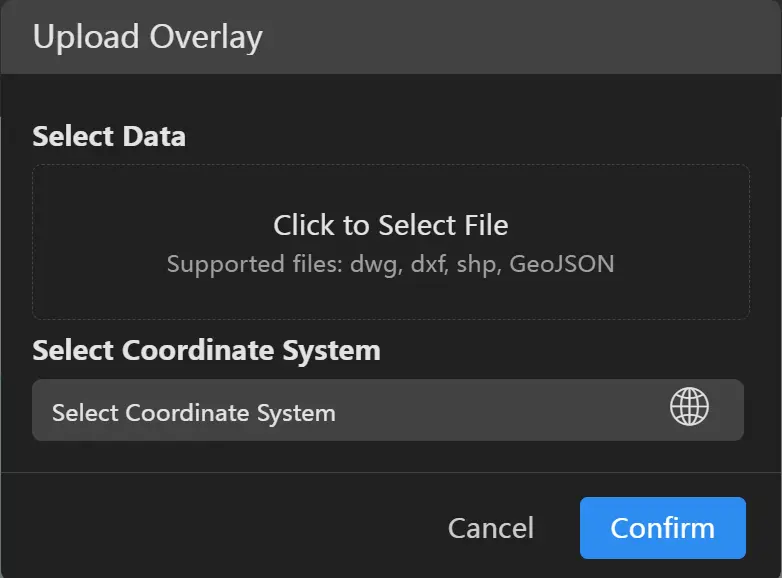The width and height of the screenshot is (782, 578).
Task: Focus the Select Coordinate System field
Action: click(387, 410)
